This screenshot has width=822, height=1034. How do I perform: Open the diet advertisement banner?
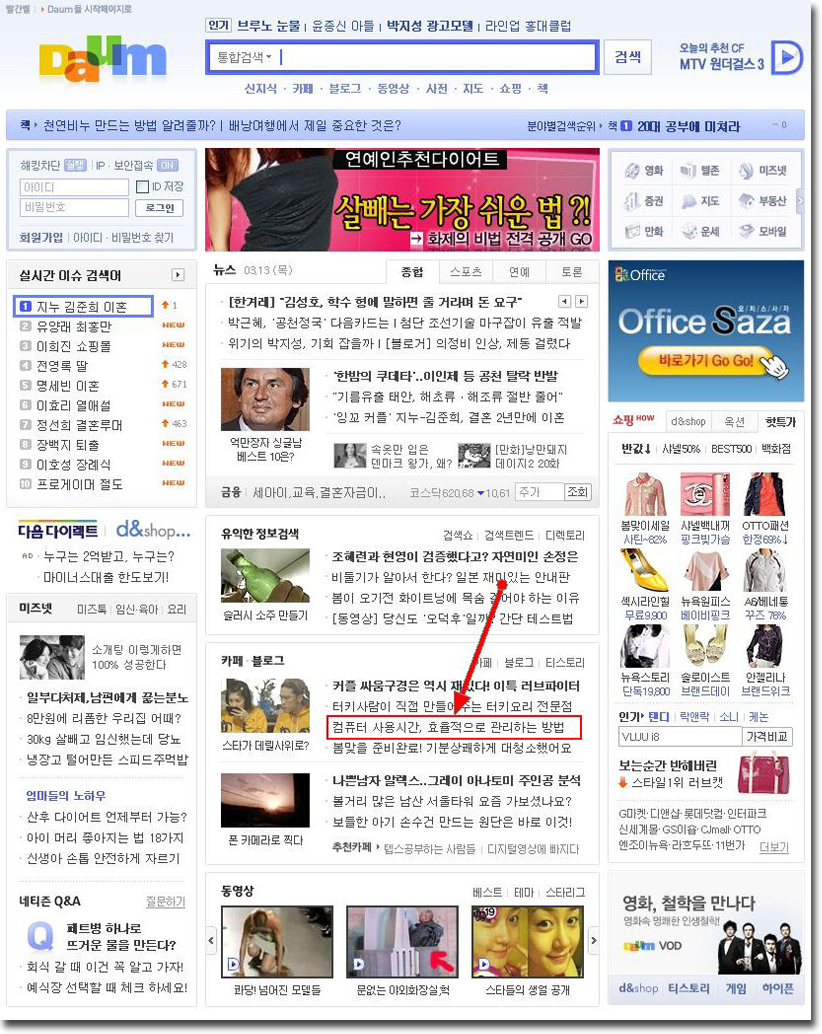coord(402,200)
